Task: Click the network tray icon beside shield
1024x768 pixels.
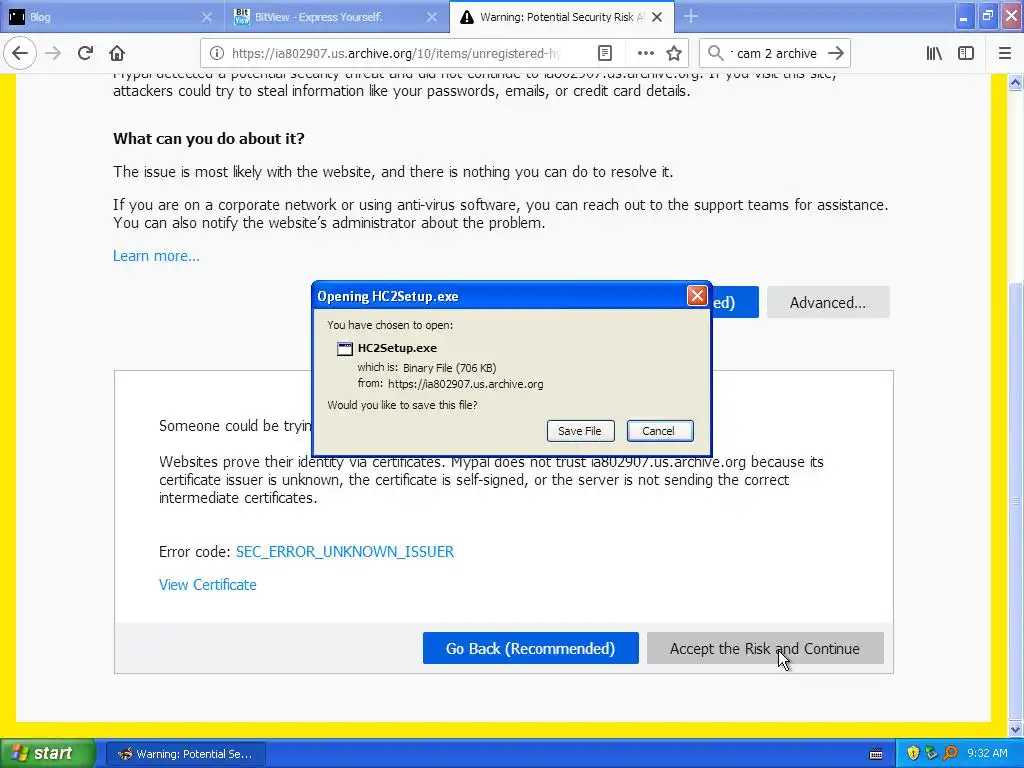Action: coord(931,754)
